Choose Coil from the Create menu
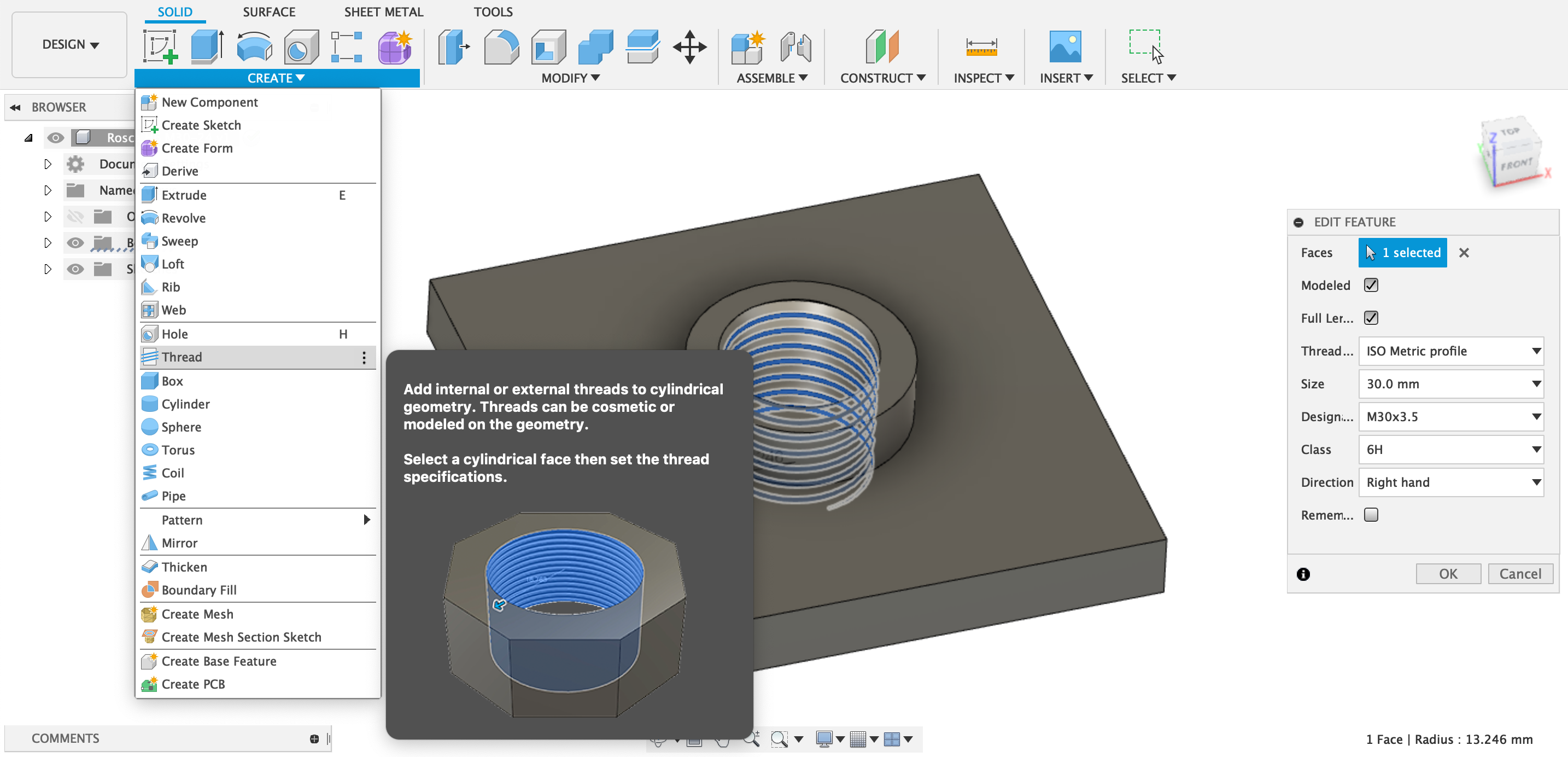Viewport: 1568px width, 757px height. pyautogui.click(x=173, y=473)
